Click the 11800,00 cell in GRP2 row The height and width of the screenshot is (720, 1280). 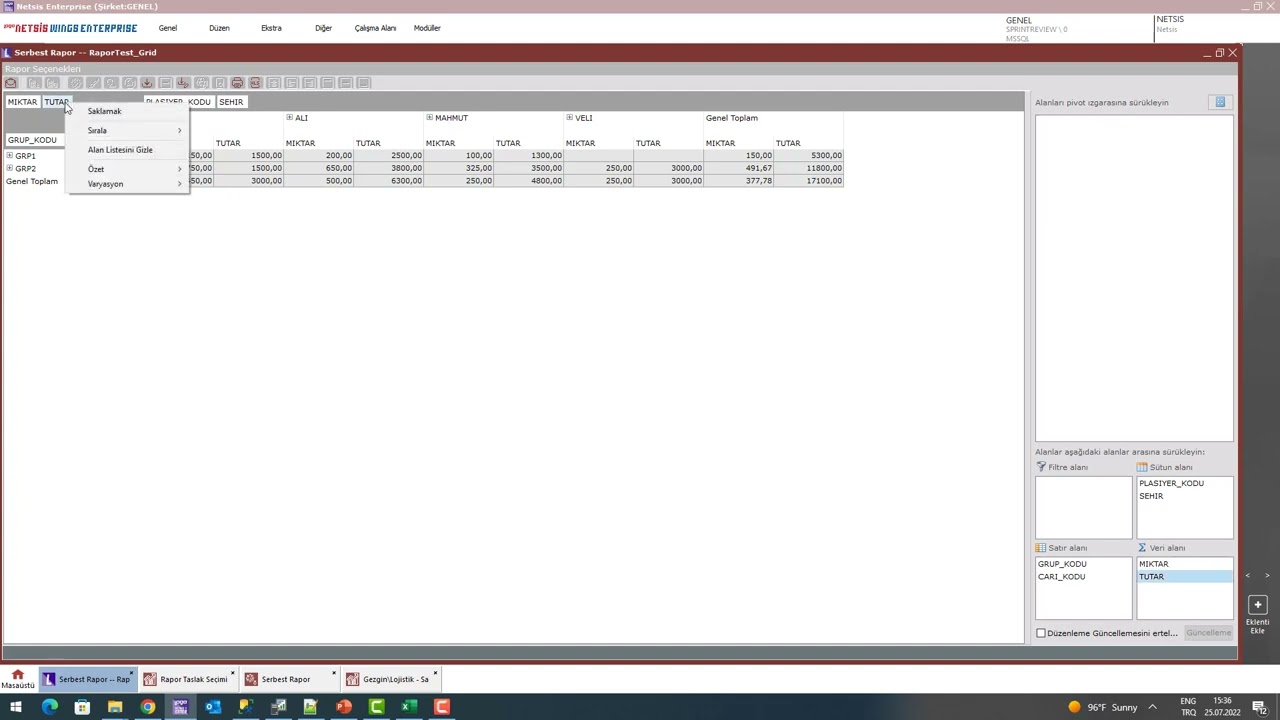pyautogui.click(x=809, y=168)
